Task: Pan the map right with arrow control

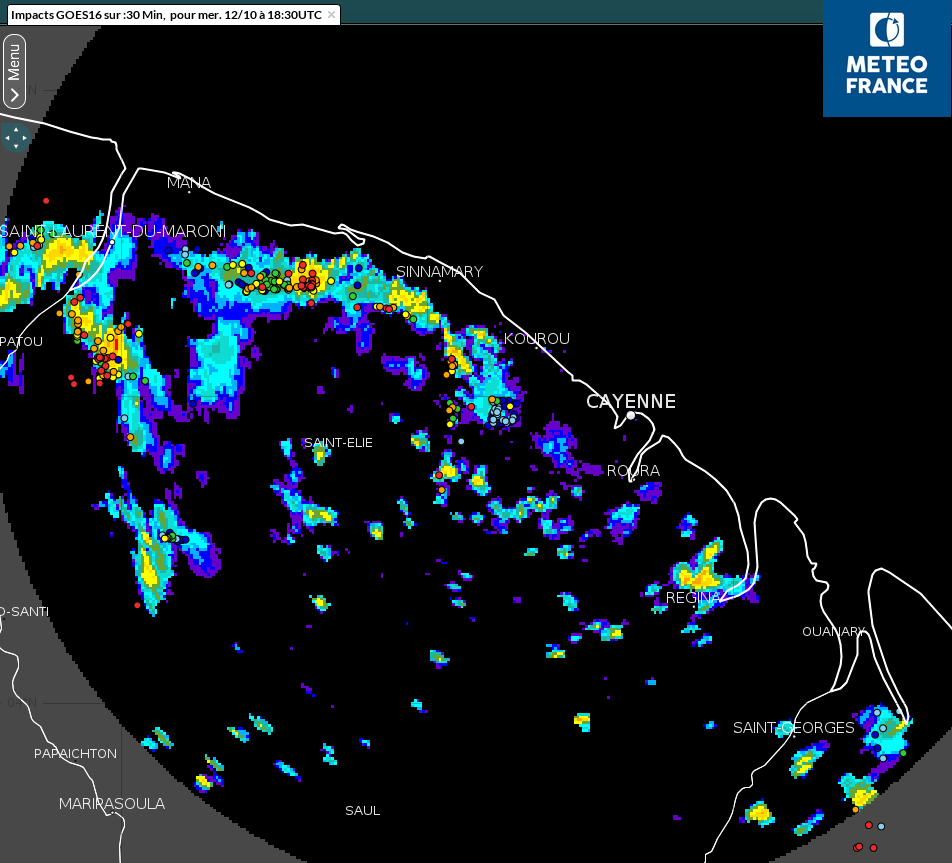Action: tap(25, 137)
